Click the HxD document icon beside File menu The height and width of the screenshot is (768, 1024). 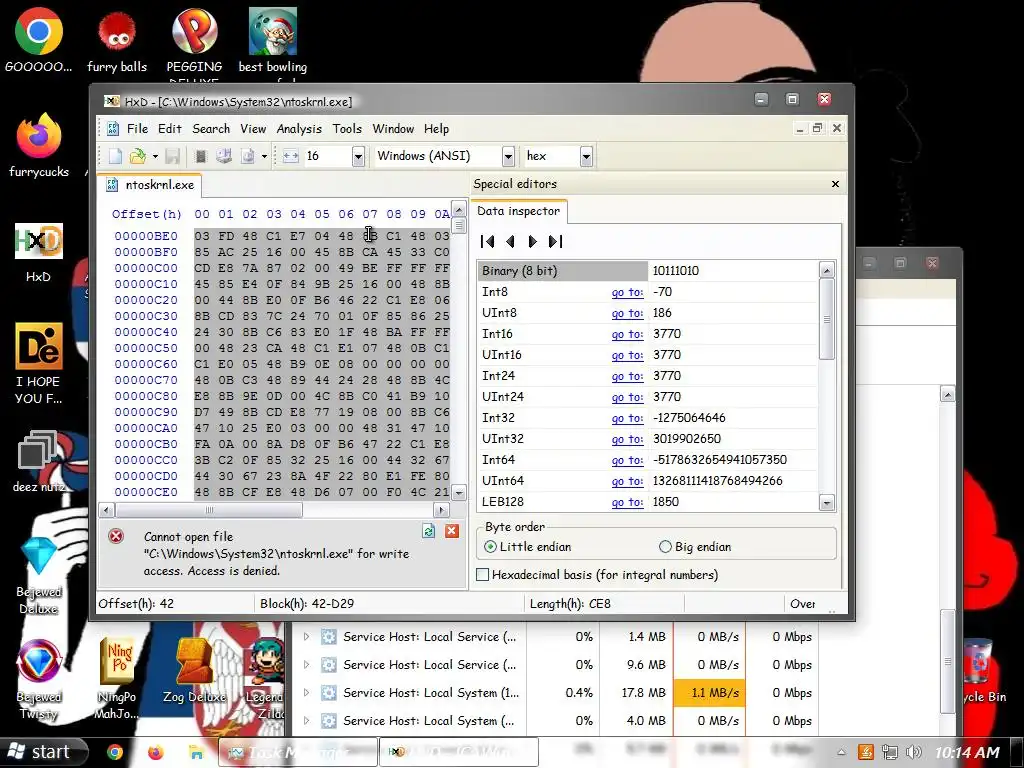[x=112, y=129]
